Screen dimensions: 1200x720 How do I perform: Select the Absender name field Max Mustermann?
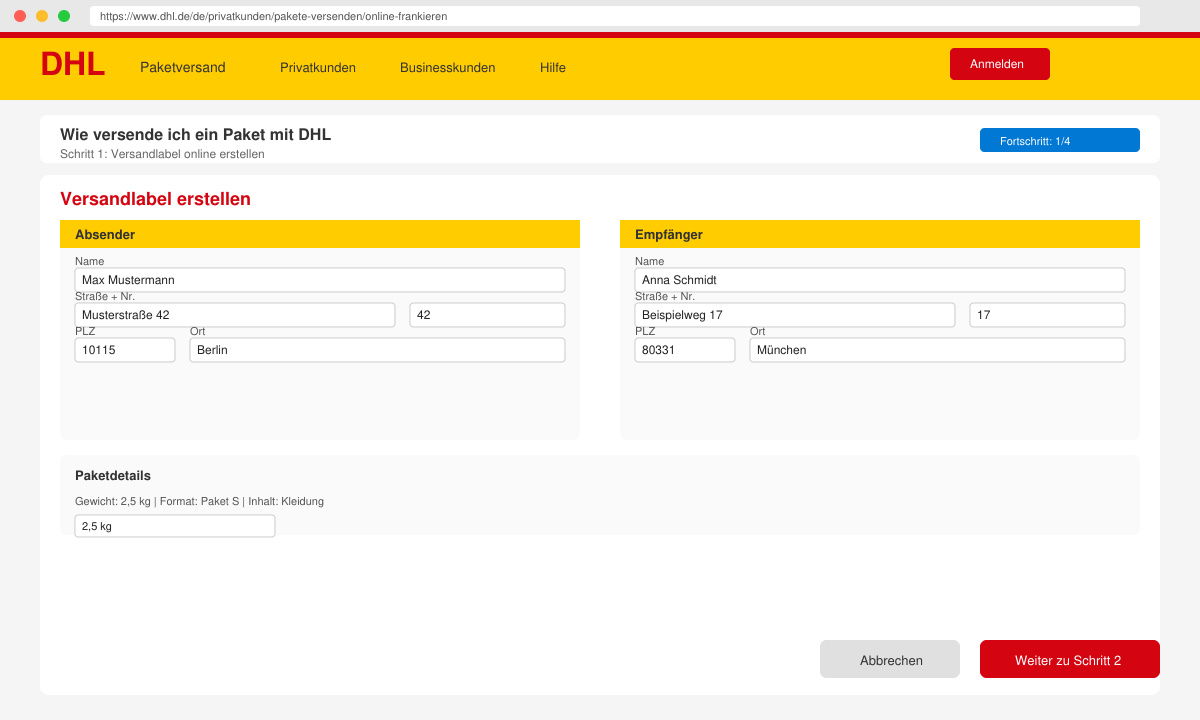[320, 280]
